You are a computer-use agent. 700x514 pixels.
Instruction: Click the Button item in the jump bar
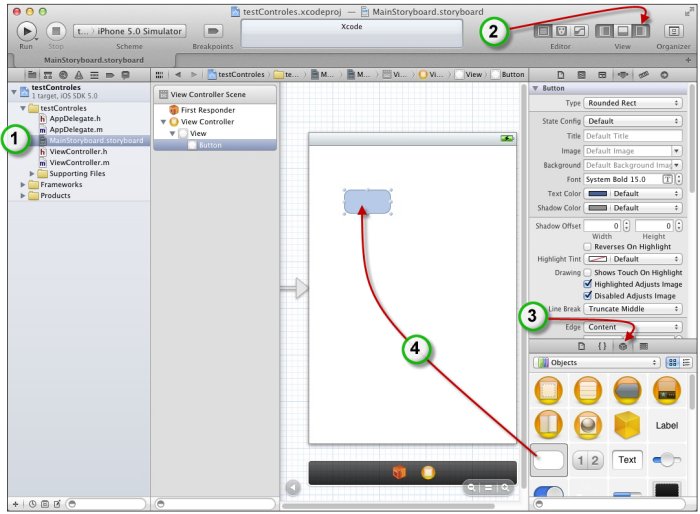pyautogui.click(x=508, y=75)
